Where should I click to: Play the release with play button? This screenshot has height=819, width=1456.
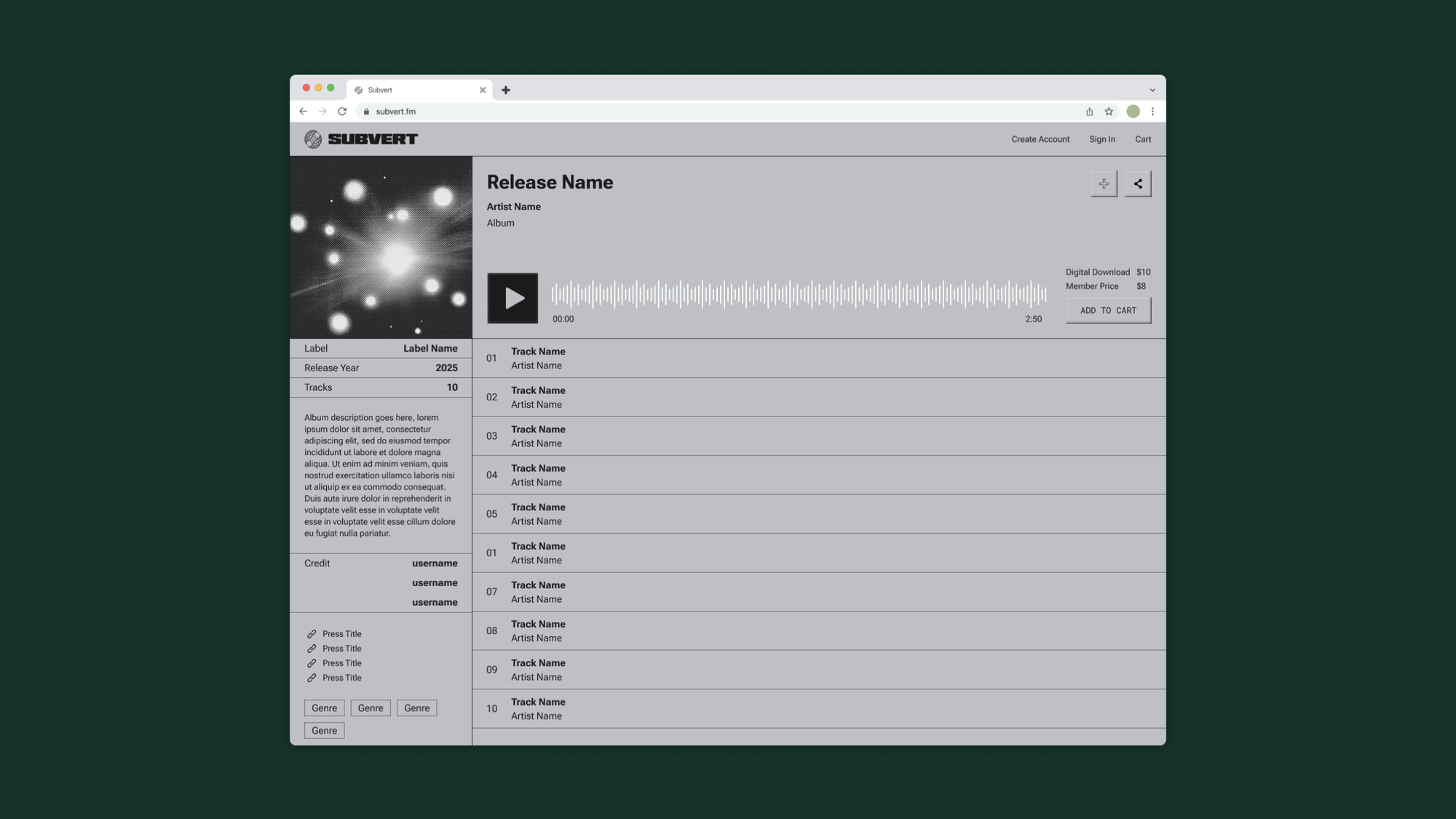[513, 298]
